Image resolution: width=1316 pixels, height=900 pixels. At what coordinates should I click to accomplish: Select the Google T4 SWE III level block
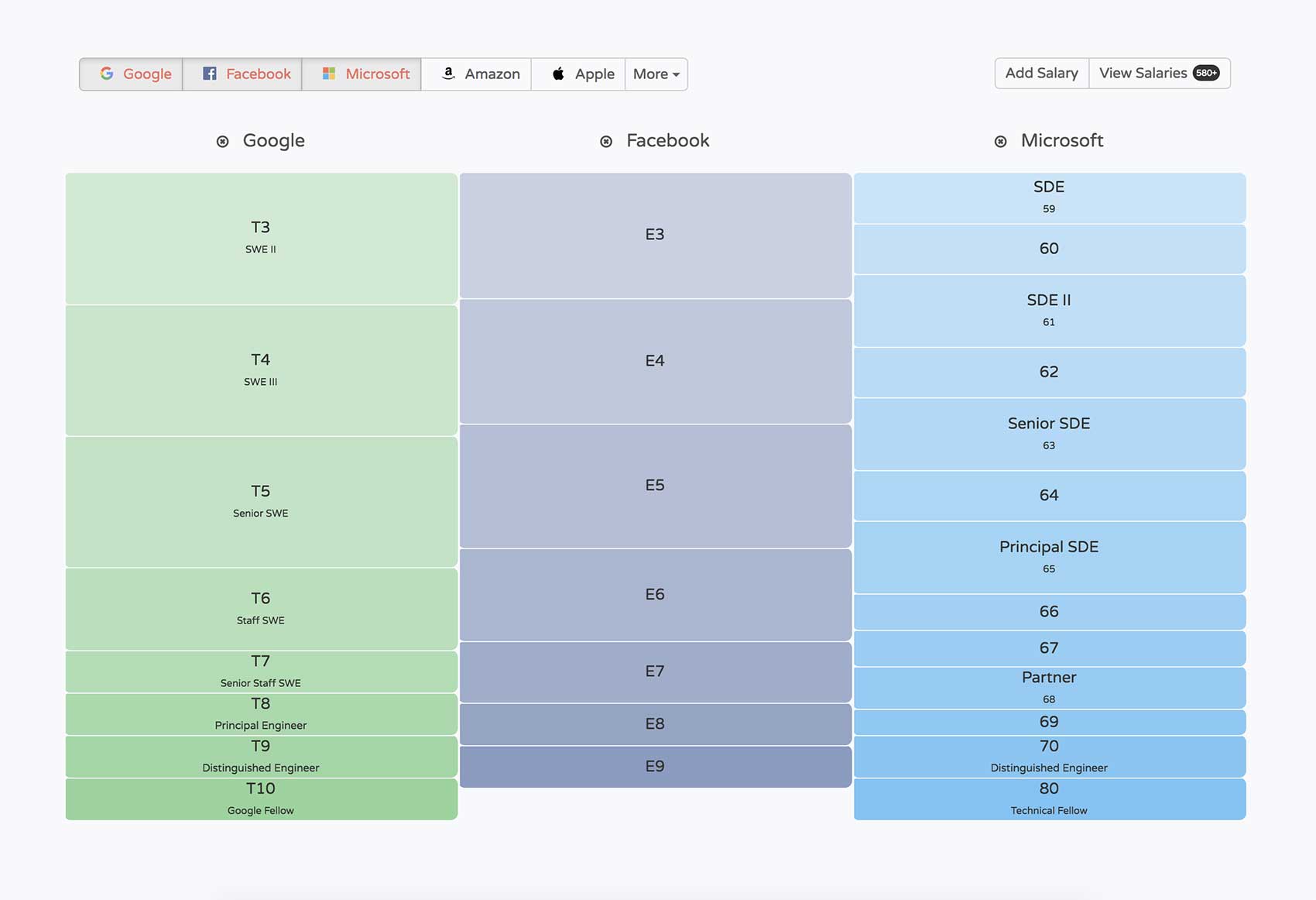262,370
